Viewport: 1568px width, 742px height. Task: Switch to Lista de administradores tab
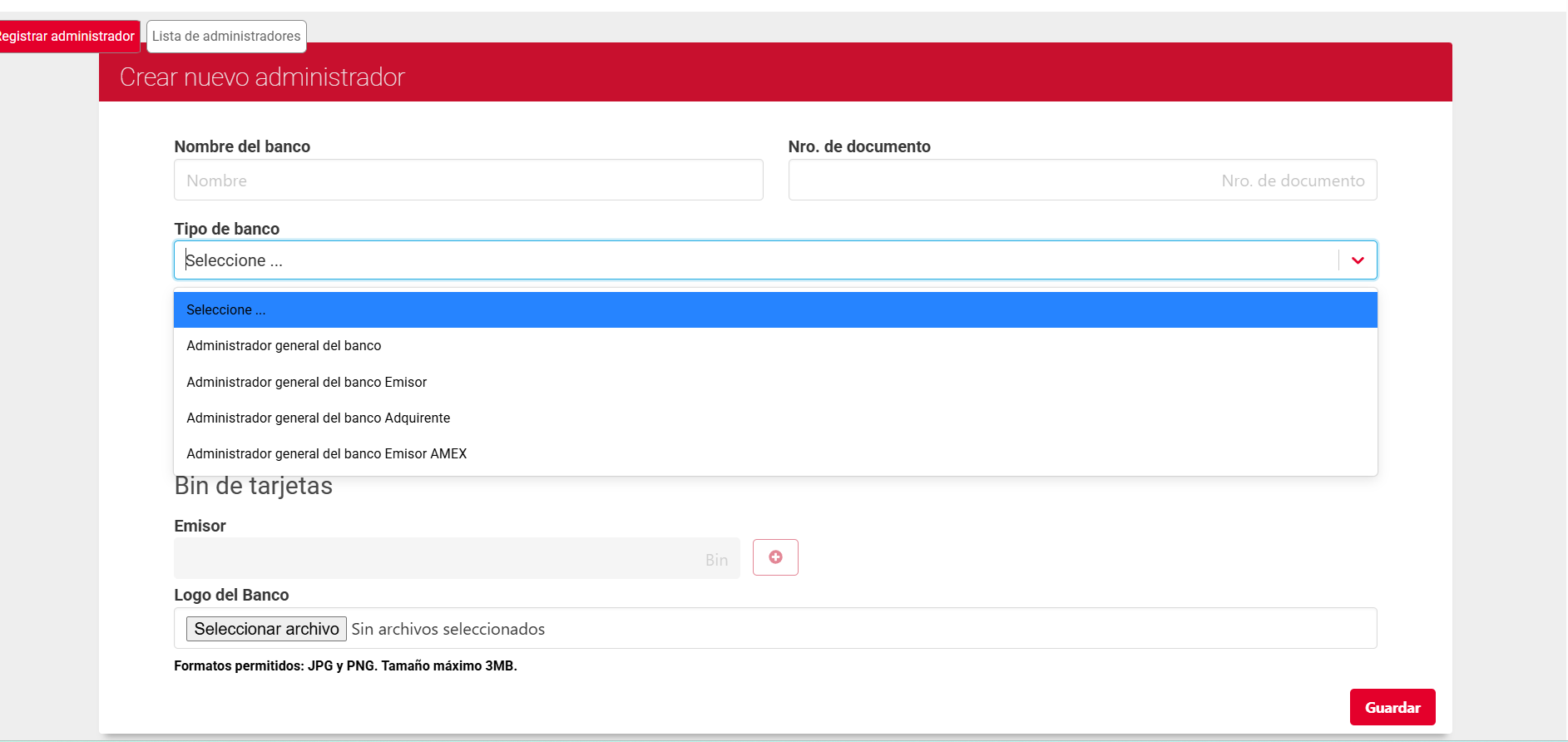tap(226, 37)
